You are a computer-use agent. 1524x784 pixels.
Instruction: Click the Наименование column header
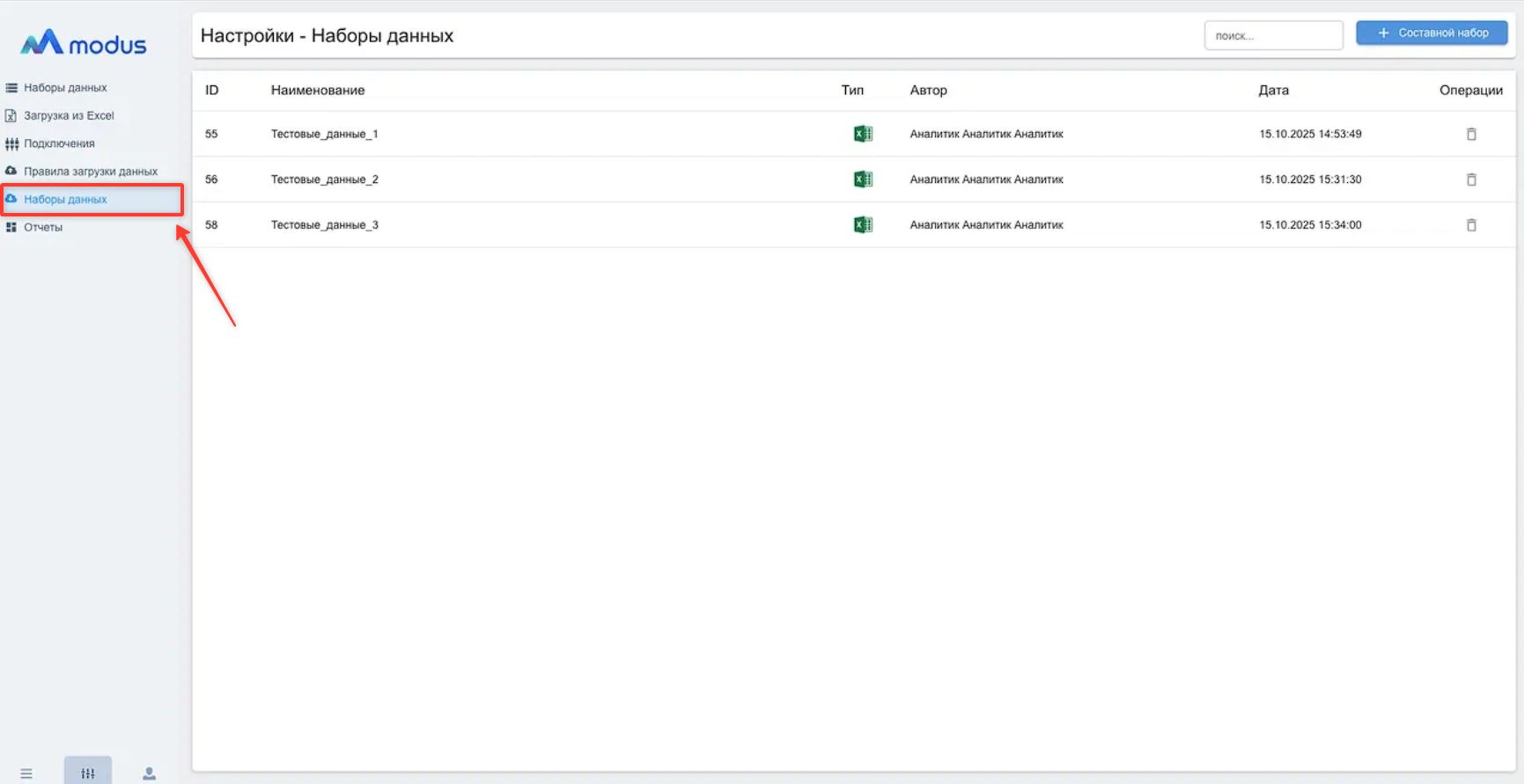click(x=317, y=91)
